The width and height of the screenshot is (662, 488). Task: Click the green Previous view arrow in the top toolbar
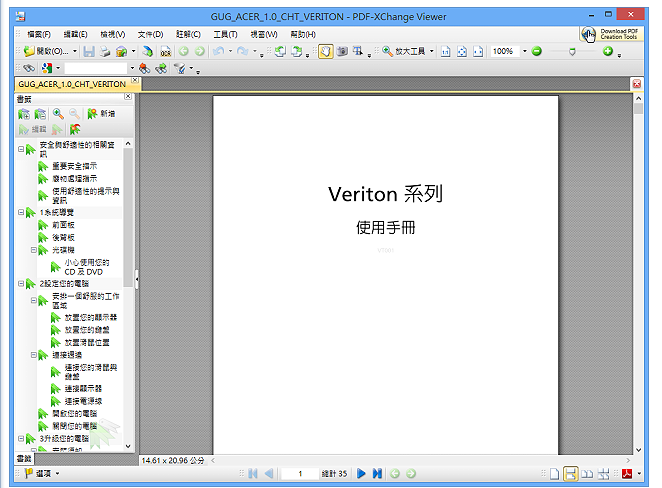[183, 52]
